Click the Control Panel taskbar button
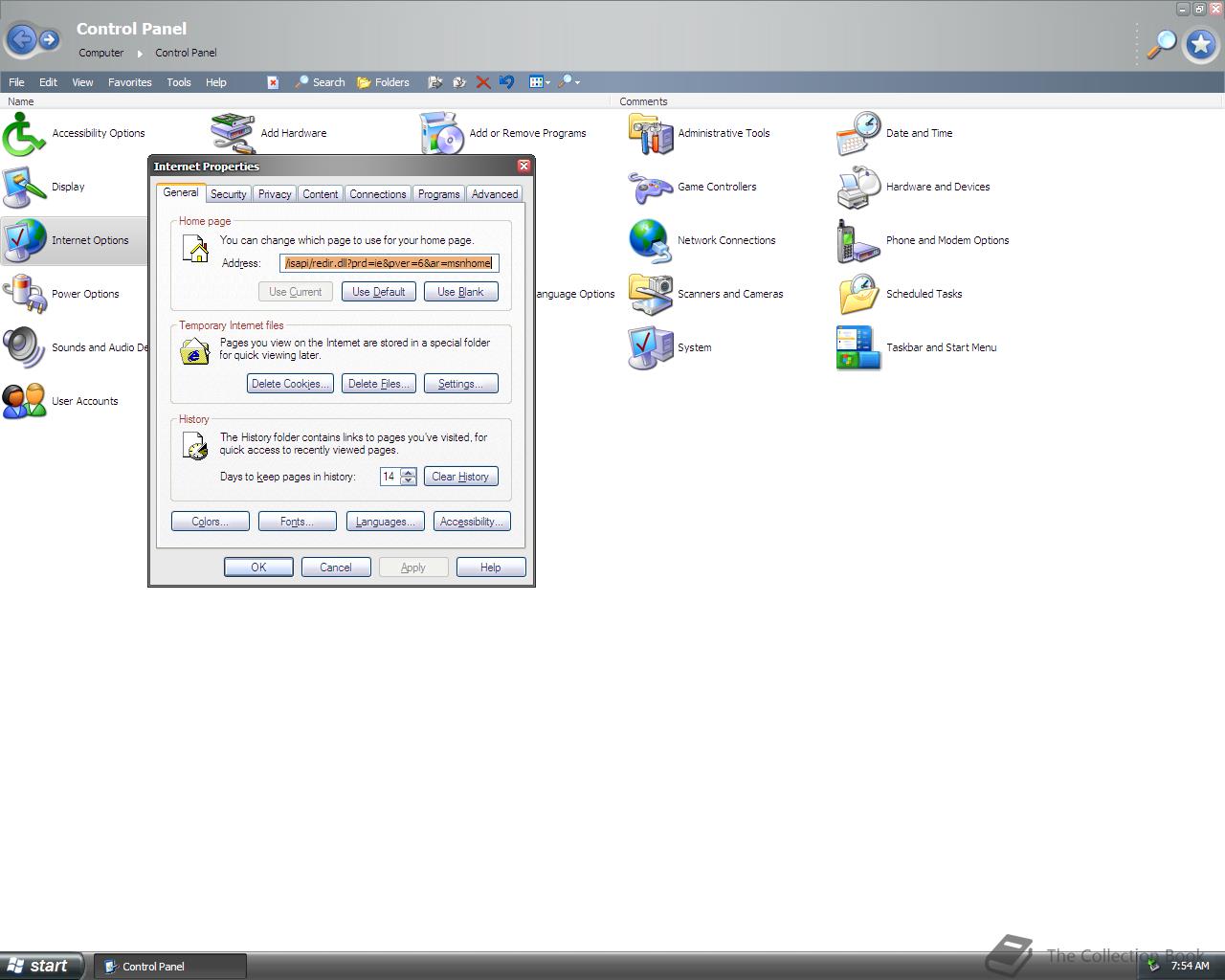1225x980 pixels. 170,967
